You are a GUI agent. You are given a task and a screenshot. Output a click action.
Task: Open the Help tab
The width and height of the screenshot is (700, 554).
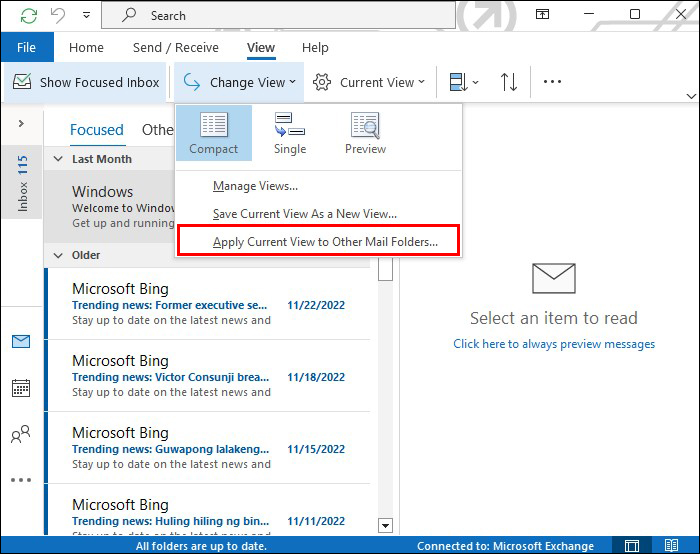click(x=315, y=47)
